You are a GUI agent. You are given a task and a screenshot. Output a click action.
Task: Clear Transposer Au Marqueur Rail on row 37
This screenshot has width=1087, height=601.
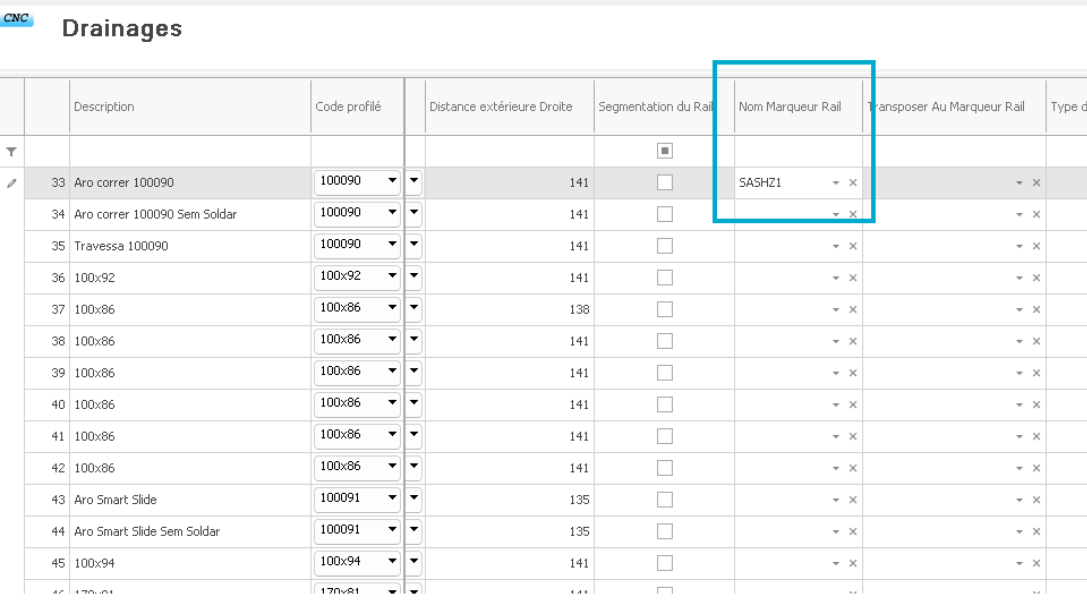[1036, 310]
